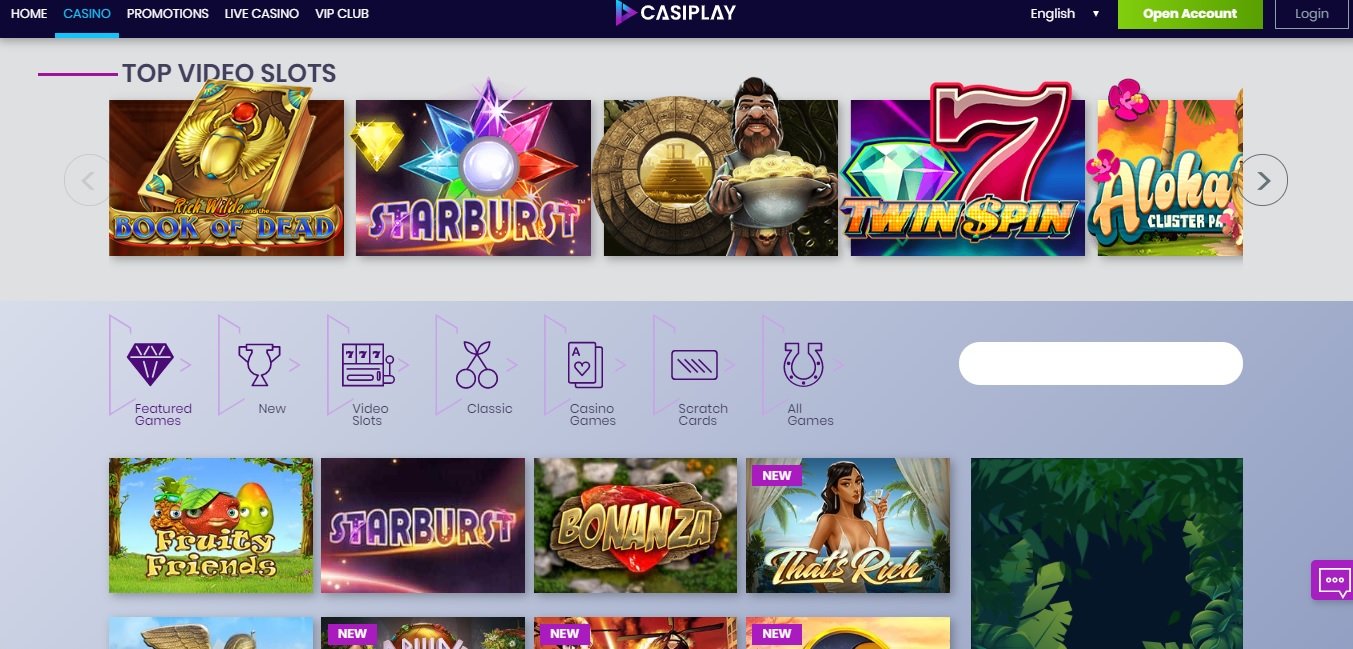1353x649 pixels.
Task: Open the VIP Club page
Action: (x=342, y=14)
